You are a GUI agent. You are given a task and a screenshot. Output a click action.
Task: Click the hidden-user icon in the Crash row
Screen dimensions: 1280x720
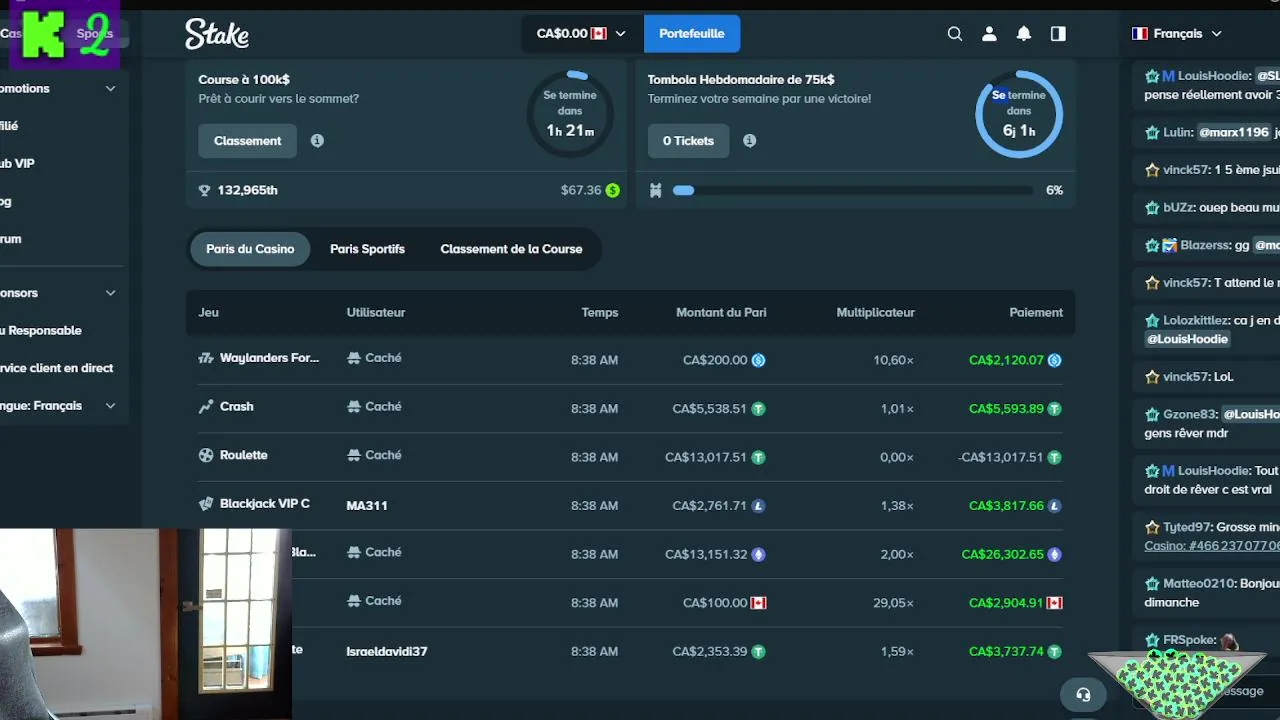(x=353, y=407)
